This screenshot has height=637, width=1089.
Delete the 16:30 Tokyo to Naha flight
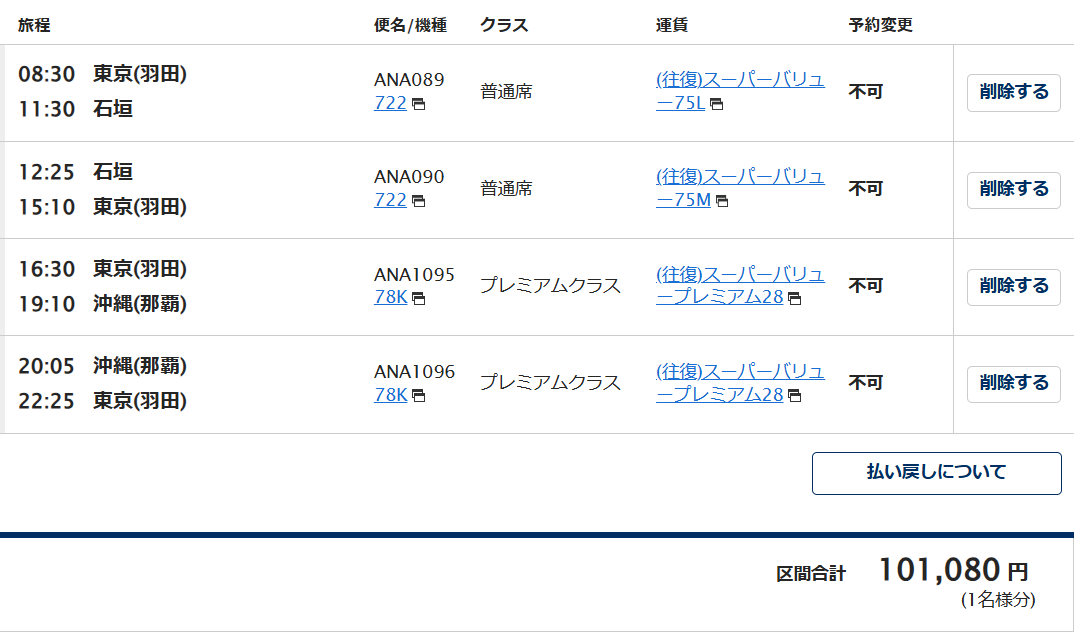tap(1013, 287)
